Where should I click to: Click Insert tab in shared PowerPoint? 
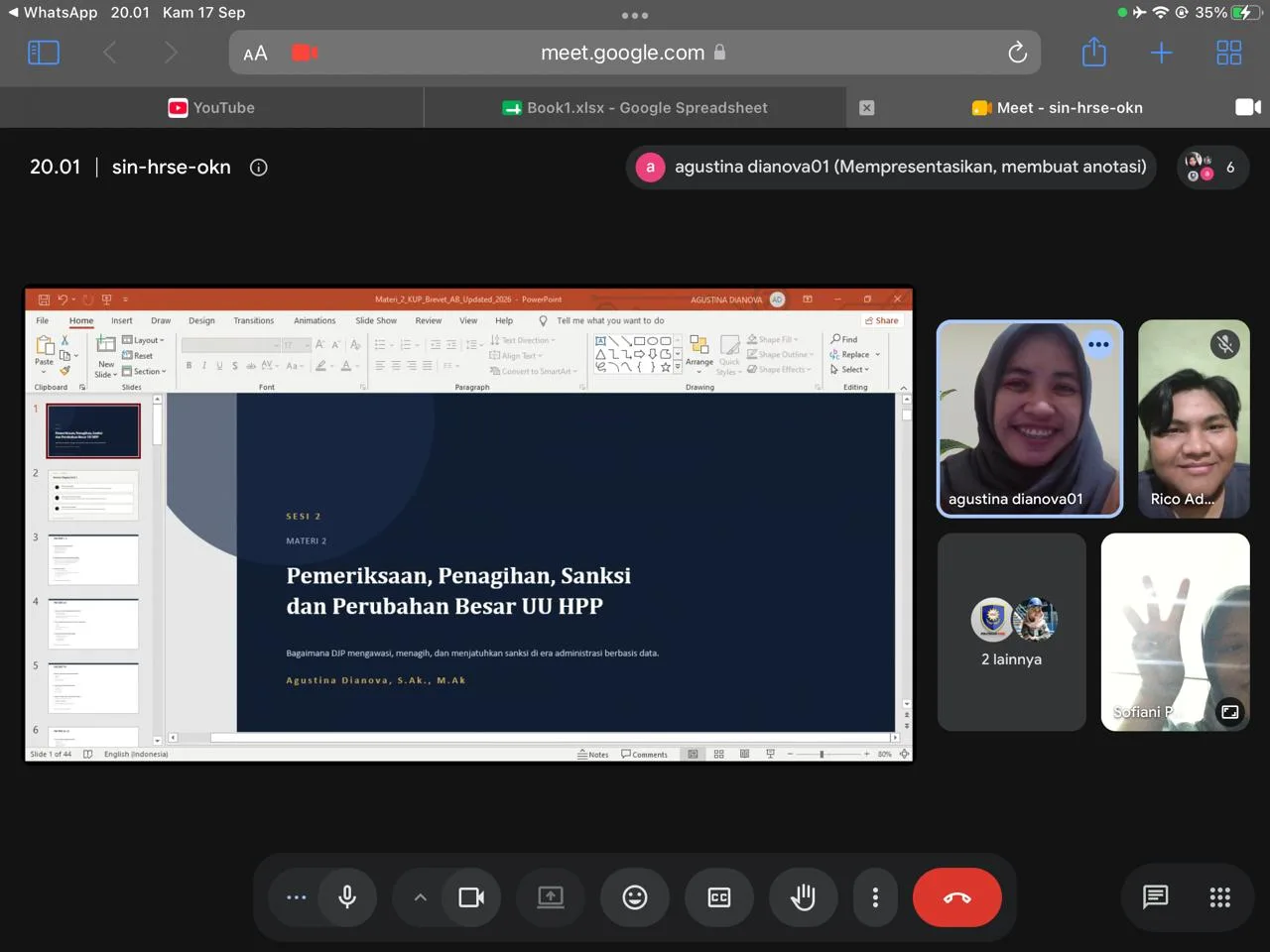point(122,321)
